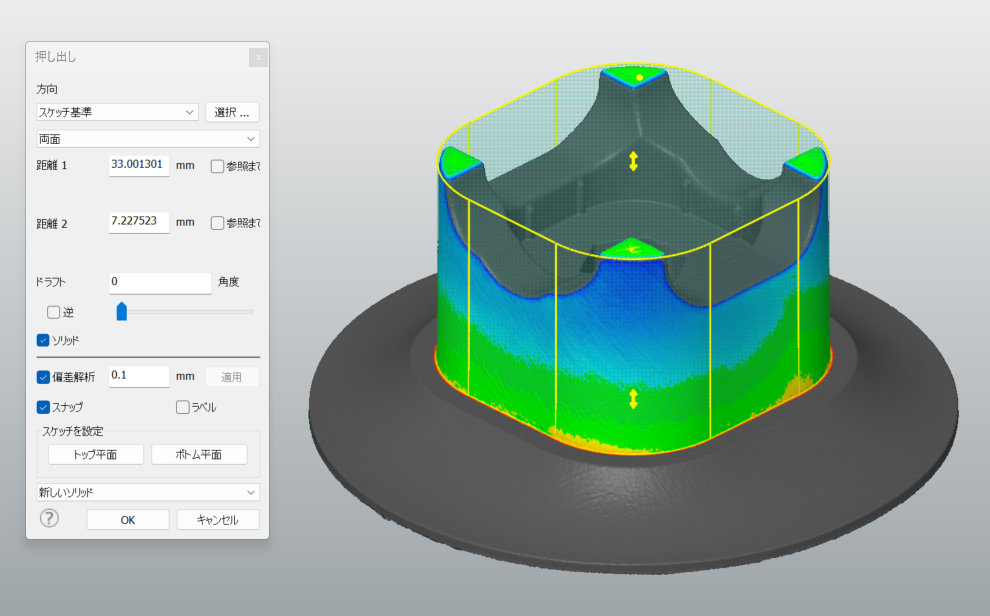The image size is (990, 616).
Task: Turn off the スナップ checkbox
Action: 44,407
